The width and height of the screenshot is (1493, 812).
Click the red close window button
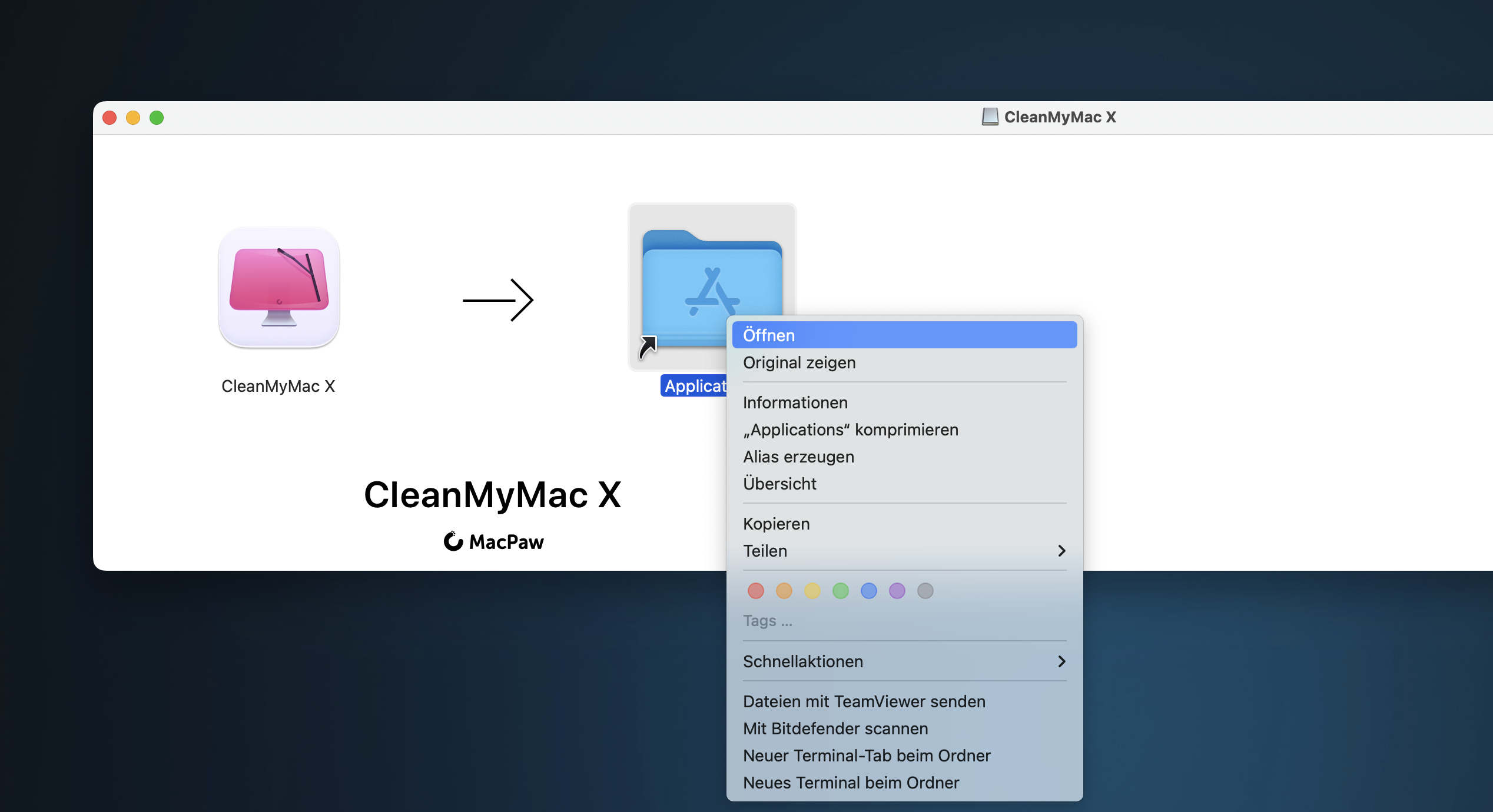pyautogui.click(x=110, y=118)
